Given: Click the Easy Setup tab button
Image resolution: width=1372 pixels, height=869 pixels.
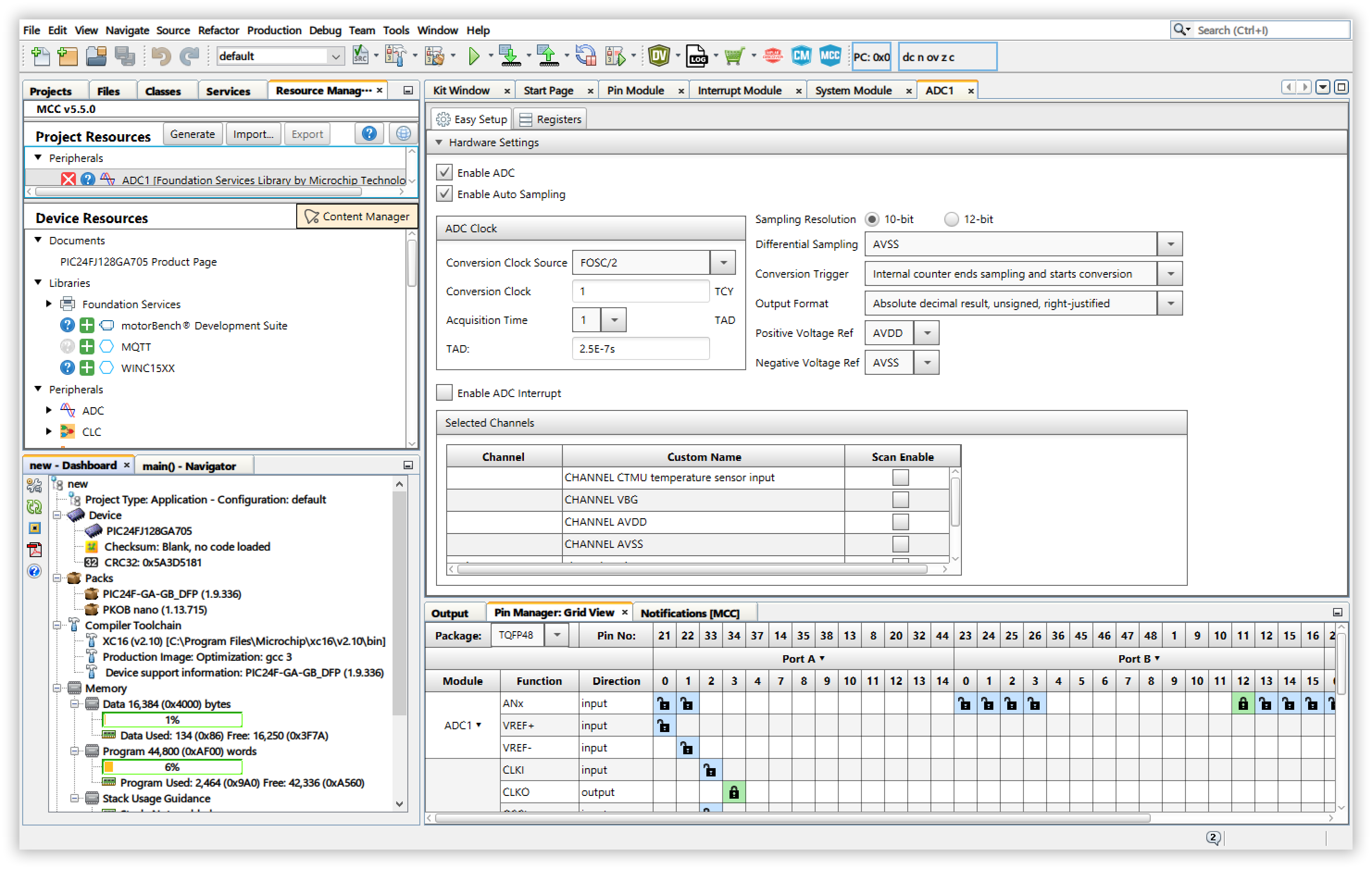Looking at the screenshot, I should 471,119.
